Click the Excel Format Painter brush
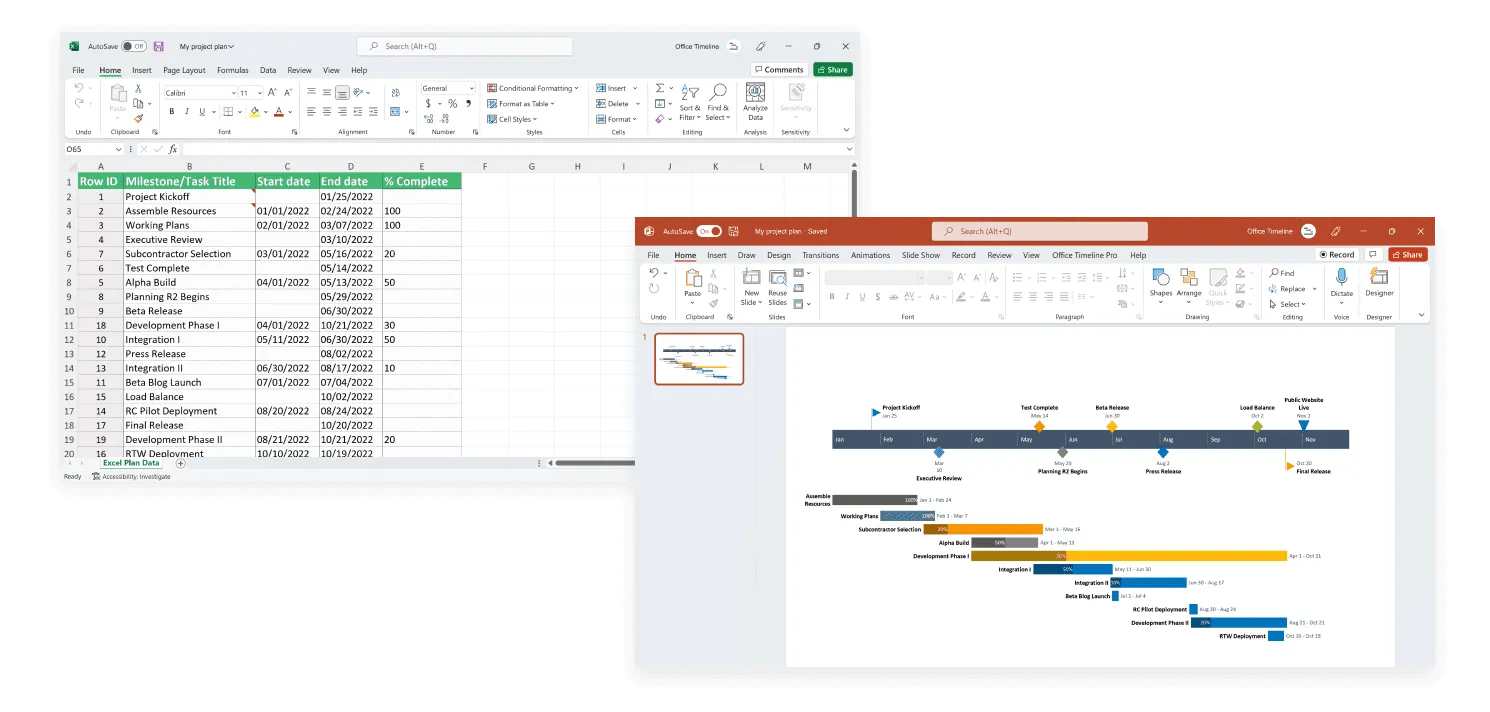 click(x=138, y=118)
